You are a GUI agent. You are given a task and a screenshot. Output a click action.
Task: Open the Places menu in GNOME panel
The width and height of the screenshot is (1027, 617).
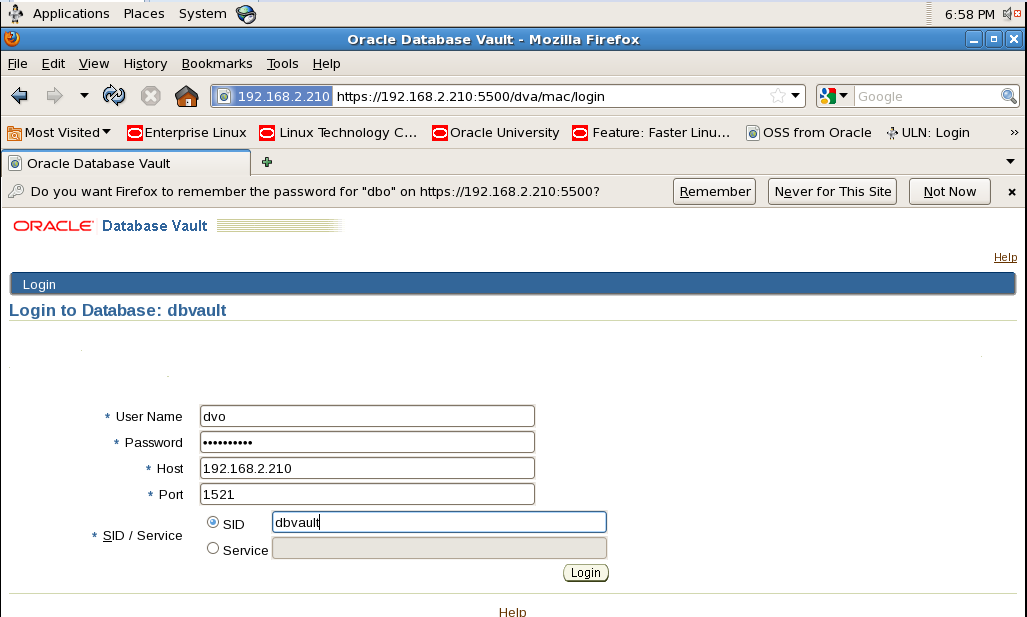(144, 14)
